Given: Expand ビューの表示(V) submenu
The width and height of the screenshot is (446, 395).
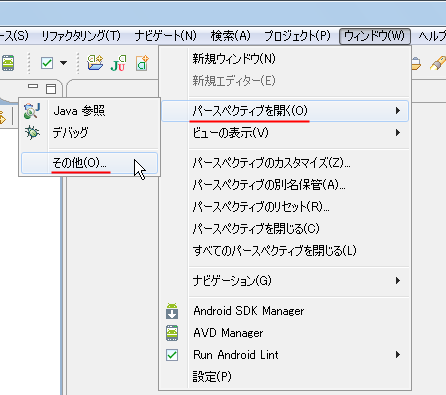Looking at the screenshot, I should 285,133.
